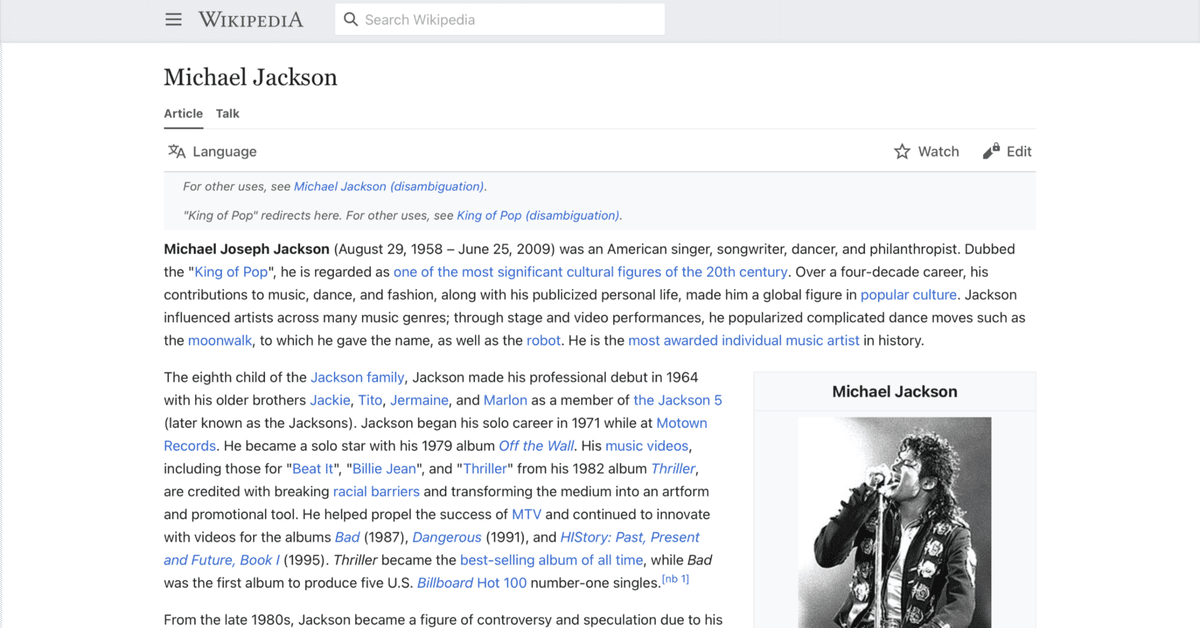Open the hamburger main menu
The height and width of the screenshot is (628, 1200).
(174, 19)
